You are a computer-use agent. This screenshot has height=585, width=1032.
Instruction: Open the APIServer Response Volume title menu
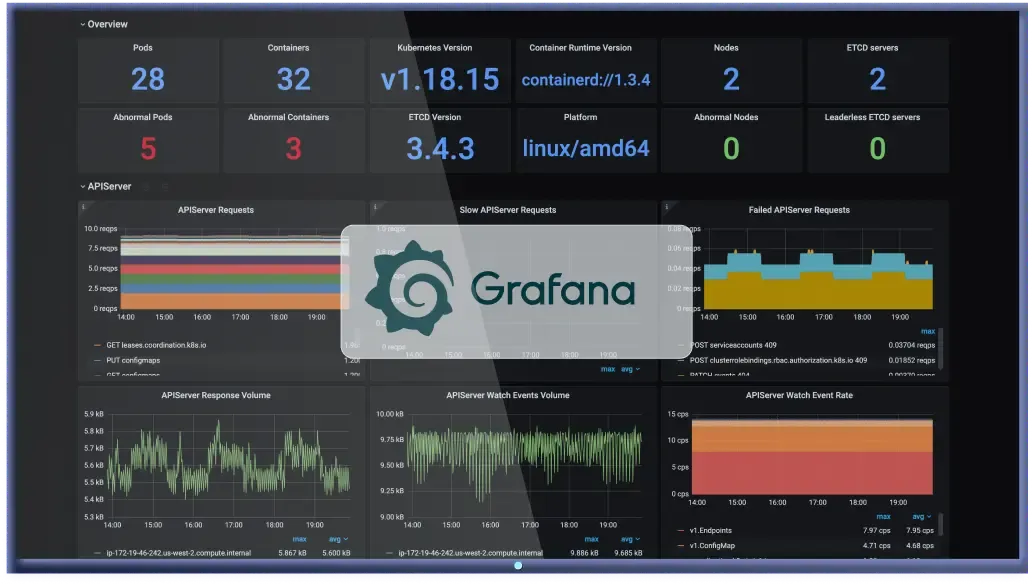(216, 396)
